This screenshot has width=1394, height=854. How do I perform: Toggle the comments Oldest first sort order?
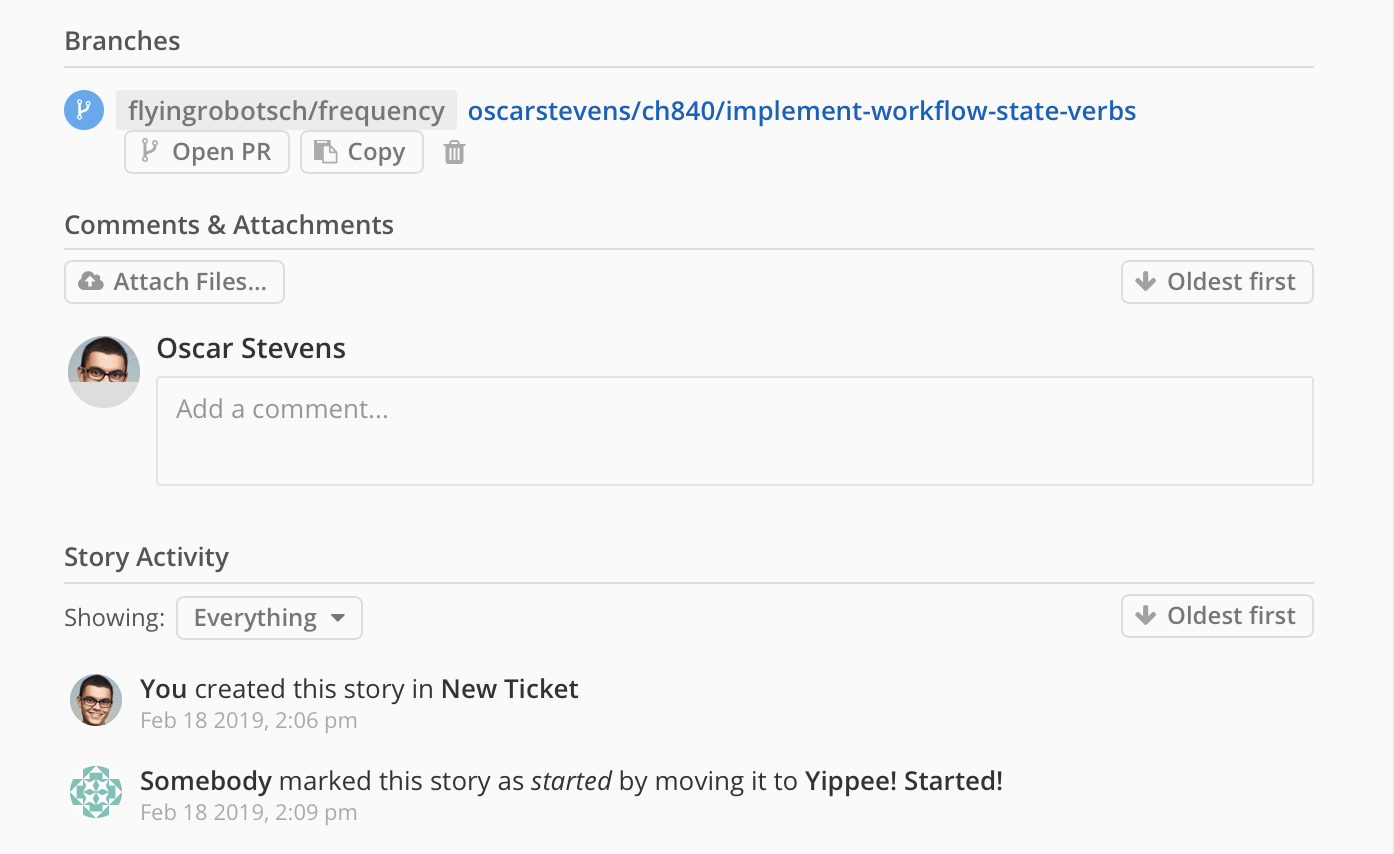[1216, 282]
